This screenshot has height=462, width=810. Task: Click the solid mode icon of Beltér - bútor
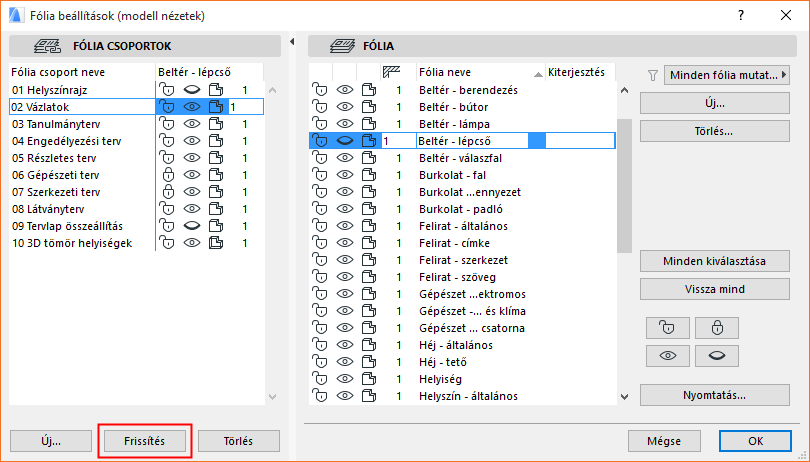(368, 107)
